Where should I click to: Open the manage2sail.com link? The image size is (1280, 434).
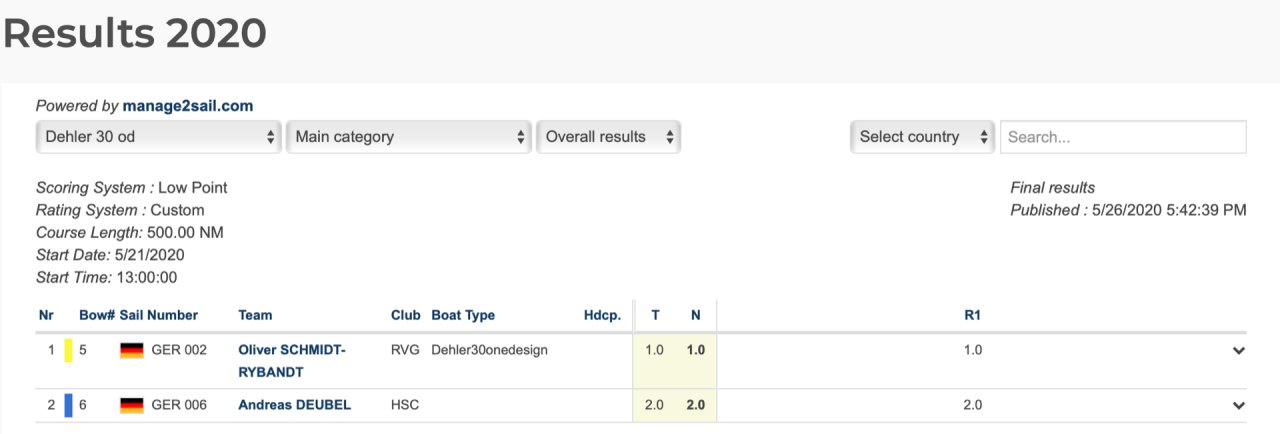click(188, 105)
